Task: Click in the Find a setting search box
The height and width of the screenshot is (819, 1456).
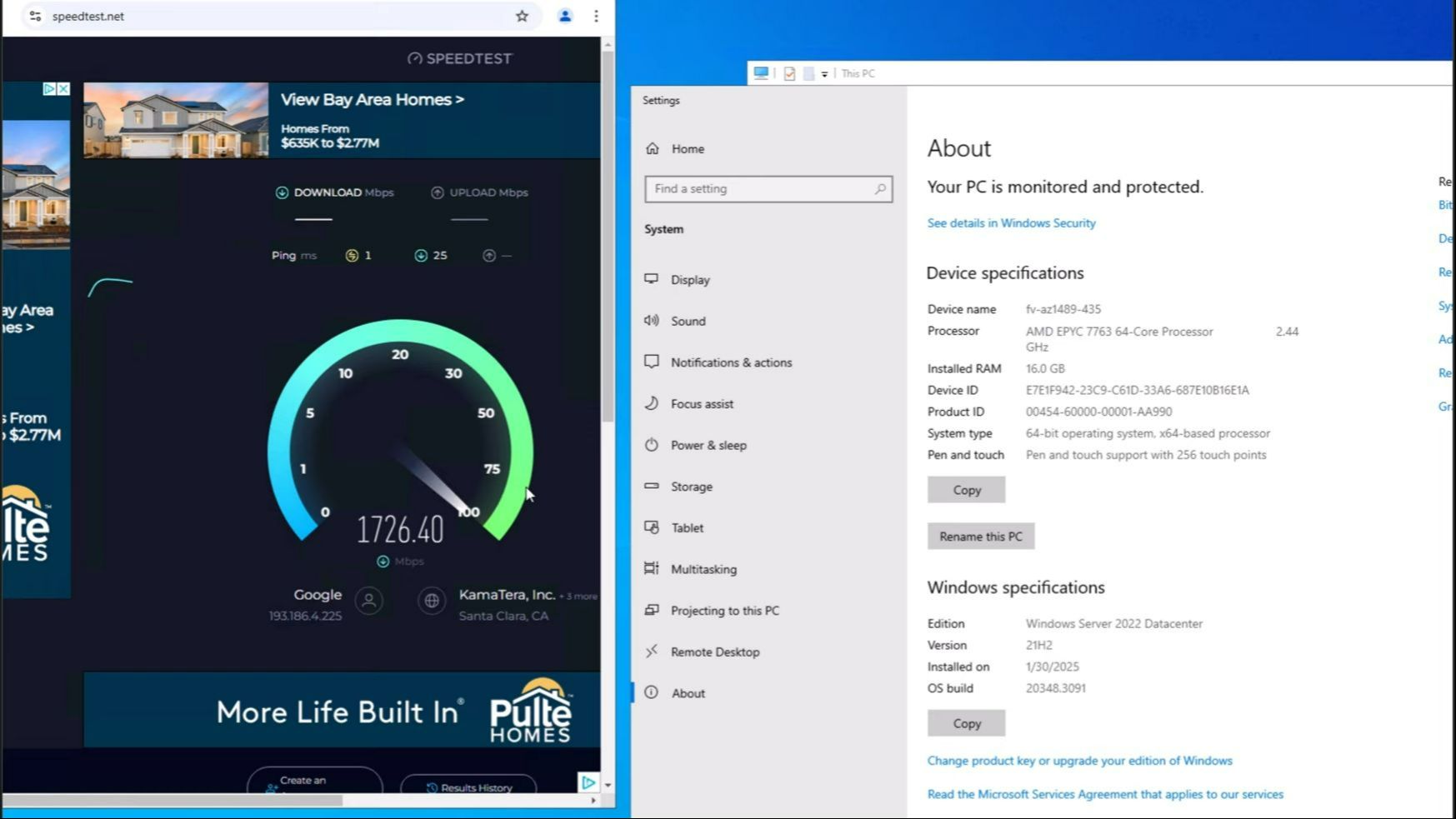Action: point(768,189)
